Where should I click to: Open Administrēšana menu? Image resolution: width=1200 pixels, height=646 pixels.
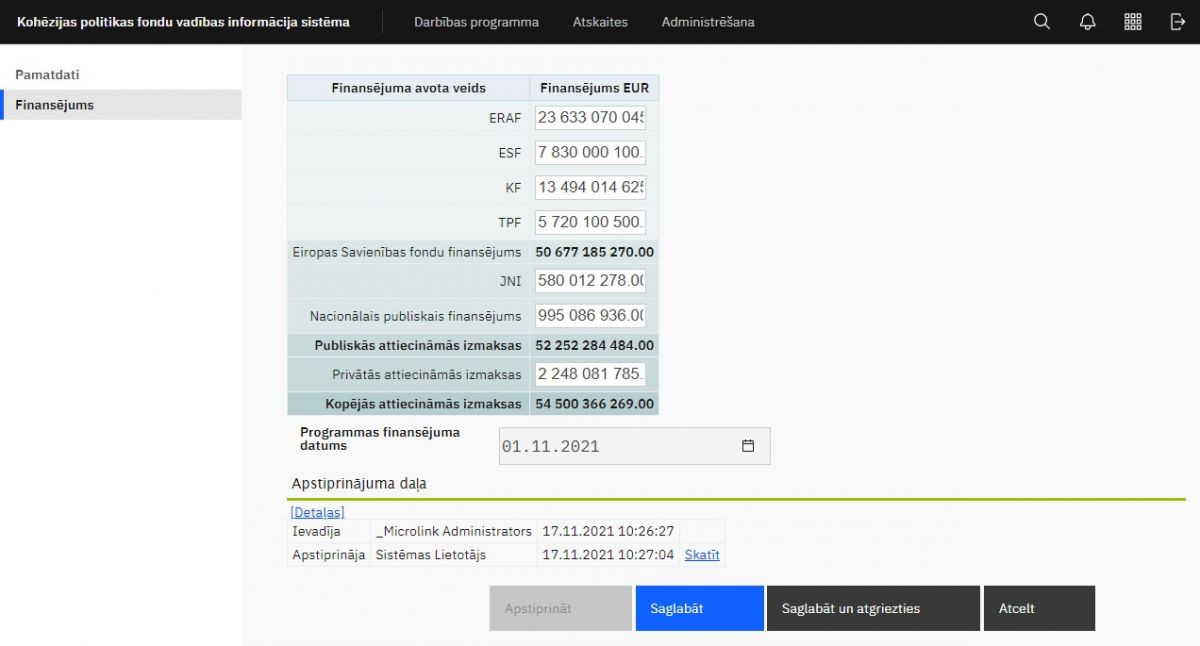[707, 22]
